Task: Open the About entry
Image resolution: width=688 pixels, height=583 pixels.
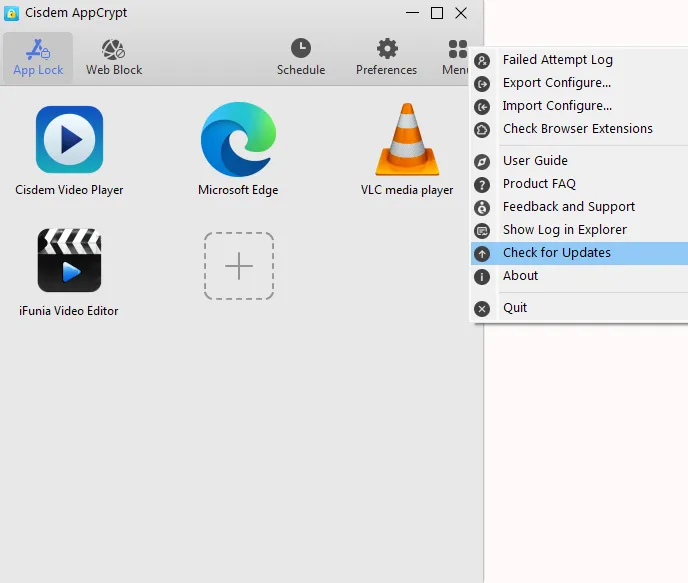Action: pyautogui.click(x=579, y=276)
